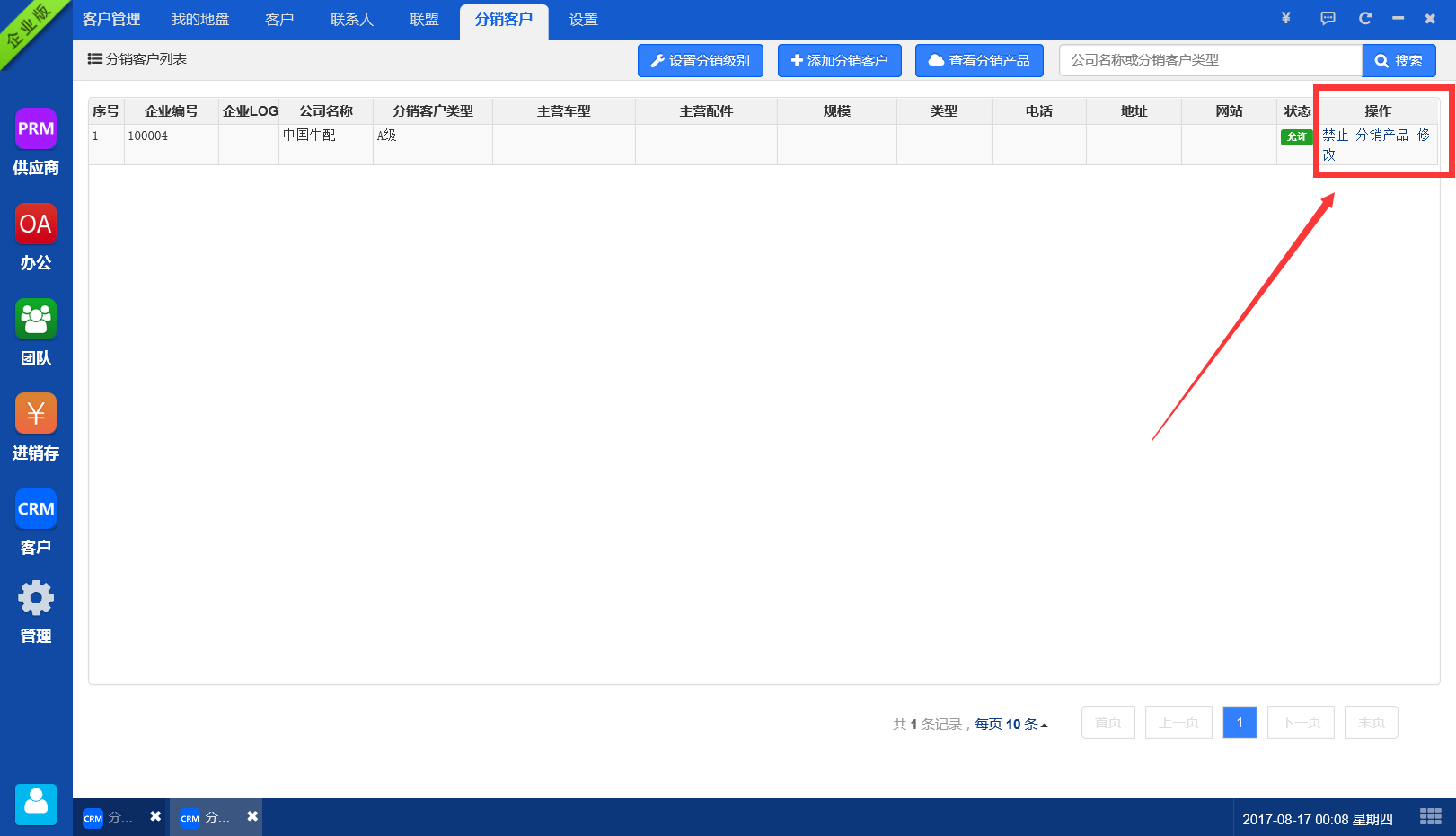The height and width of the screenshot is (836, 1456).
Task: Click the 查看分销产品 button
Action: coord(979,60)
